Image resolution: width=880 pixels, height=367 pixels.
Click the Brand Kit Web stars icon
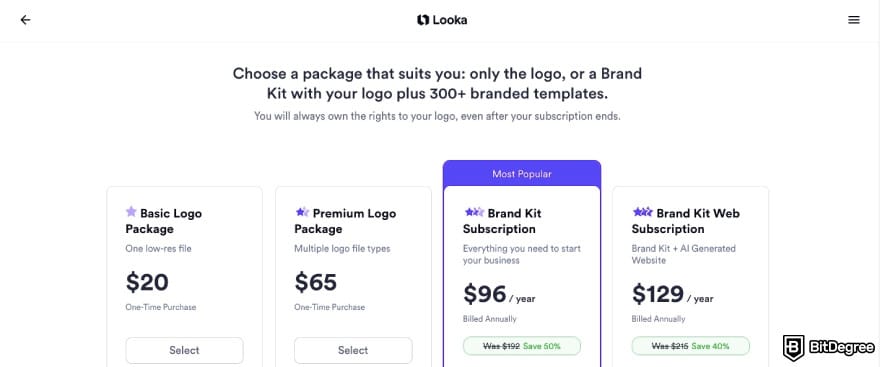(x=643, y=212)
